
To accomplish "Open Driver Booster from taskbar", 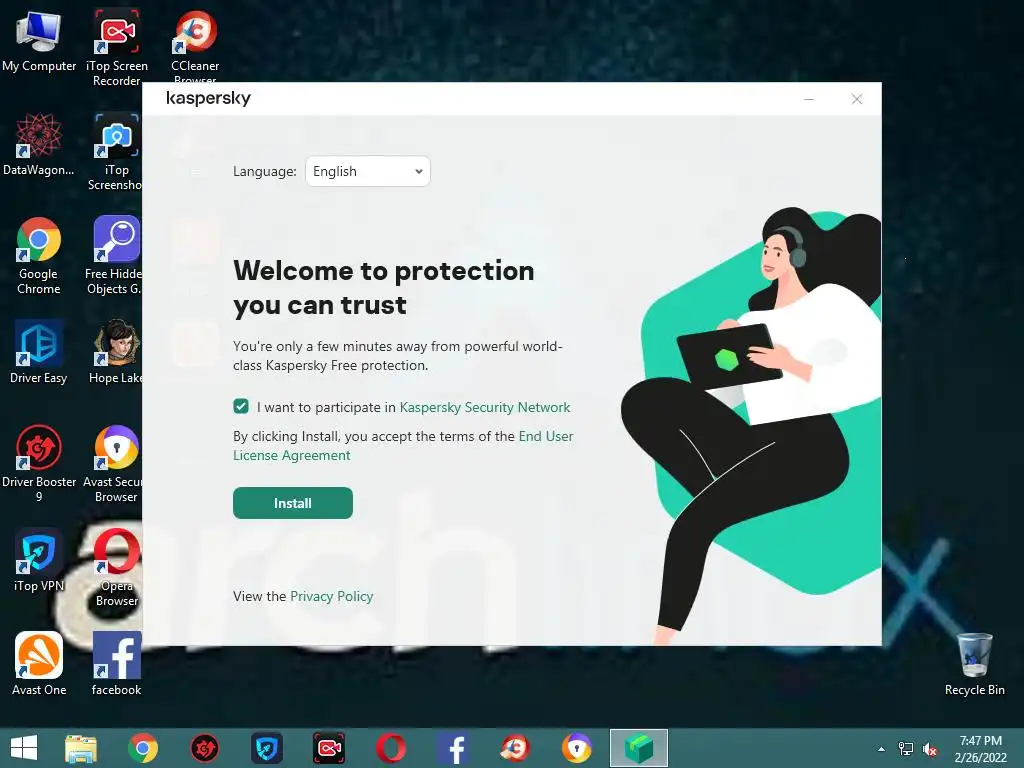I will click(204, 748).
